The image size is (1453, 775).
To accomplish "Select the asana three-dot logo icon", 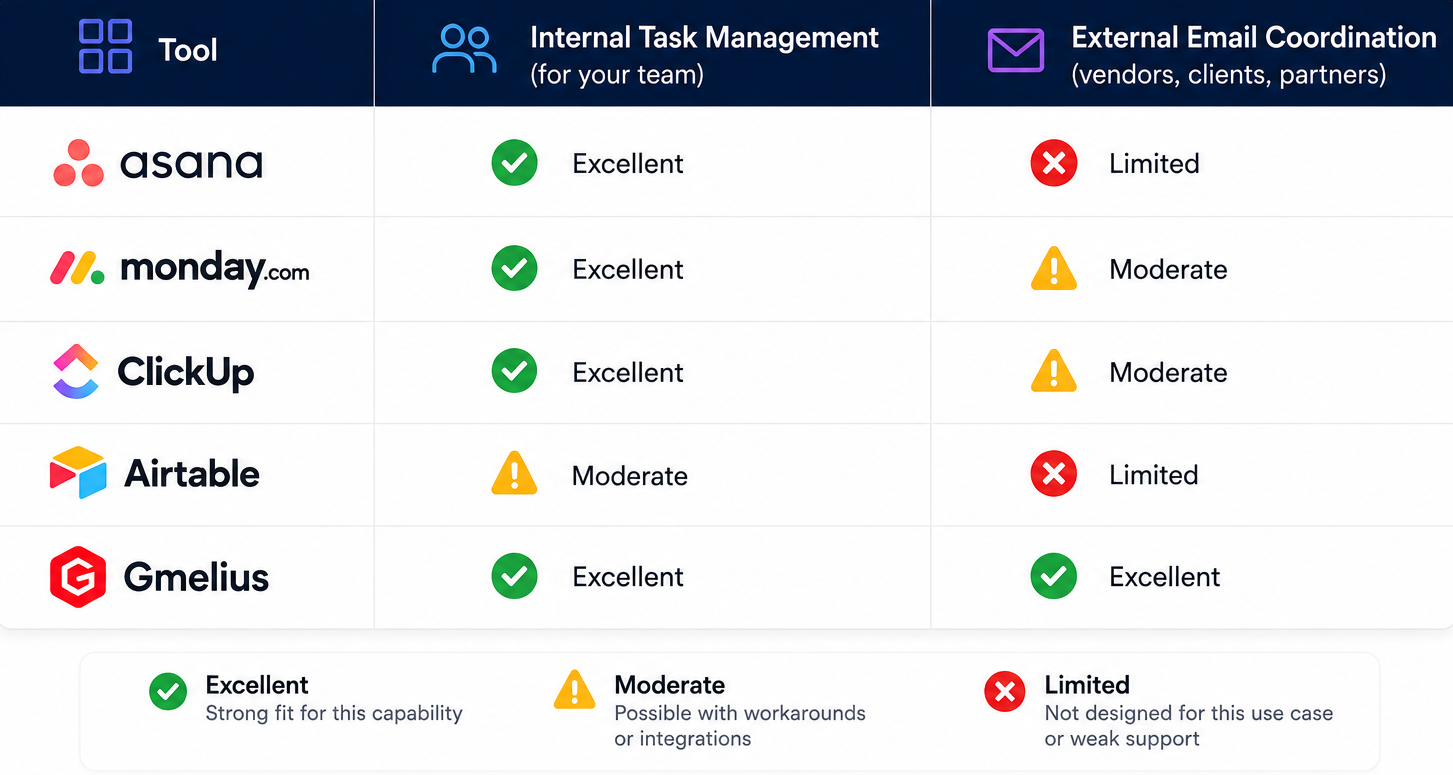I will coord(79,163).
